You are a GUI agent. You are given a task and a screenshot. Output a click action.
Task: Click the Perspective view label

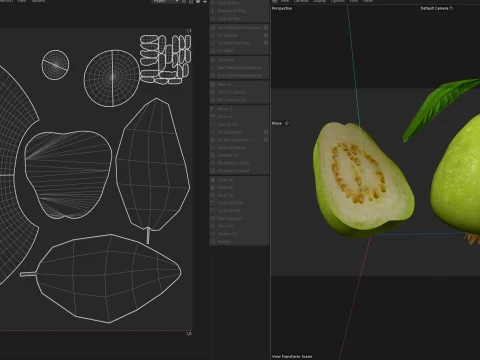[282, 8]
